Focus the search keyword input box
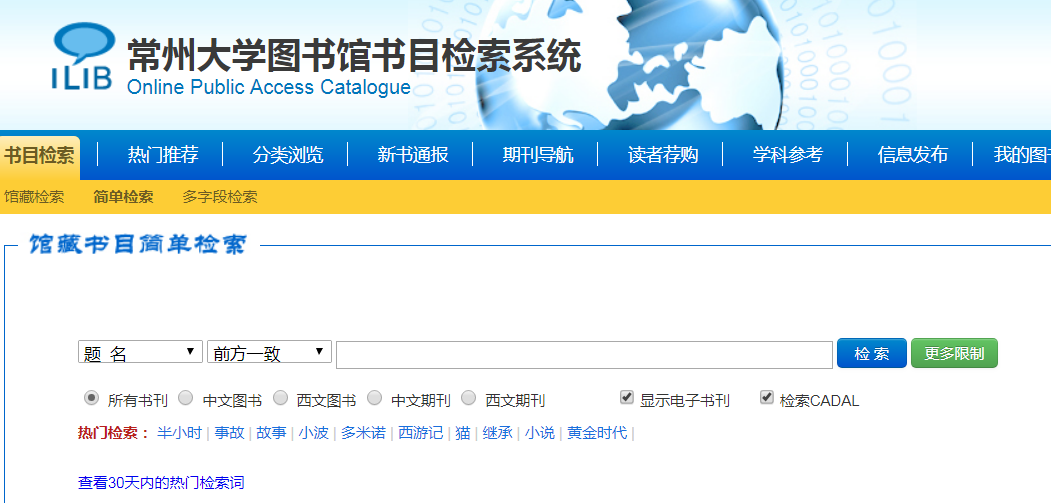Viewport: 1051px width, 503px height. pos(584,355)
